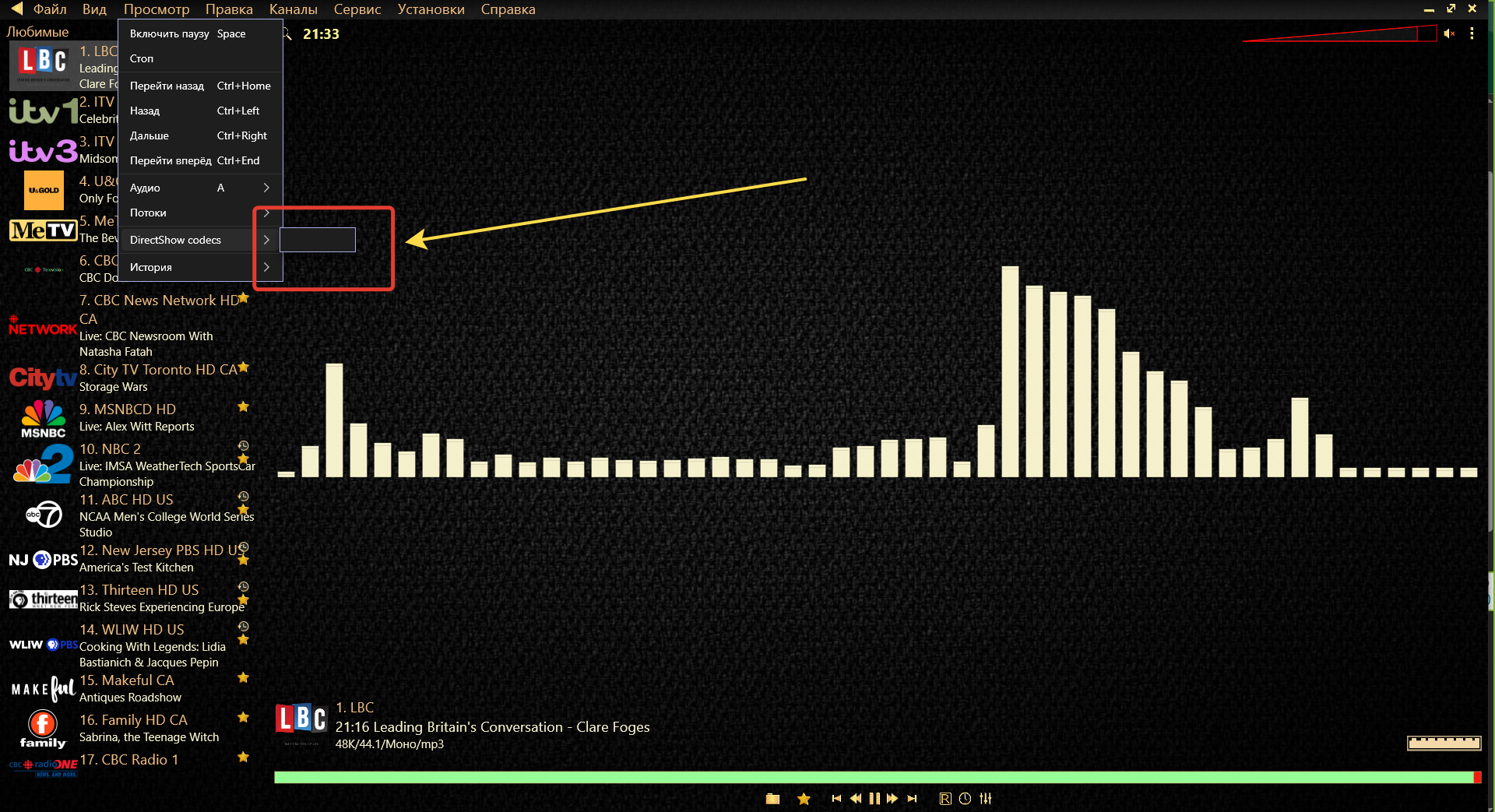Screen dimensions: 1495x812
Task: Expand the DirectShow codecs submenu
Action: pyautogui.click(x=199, y=240)
